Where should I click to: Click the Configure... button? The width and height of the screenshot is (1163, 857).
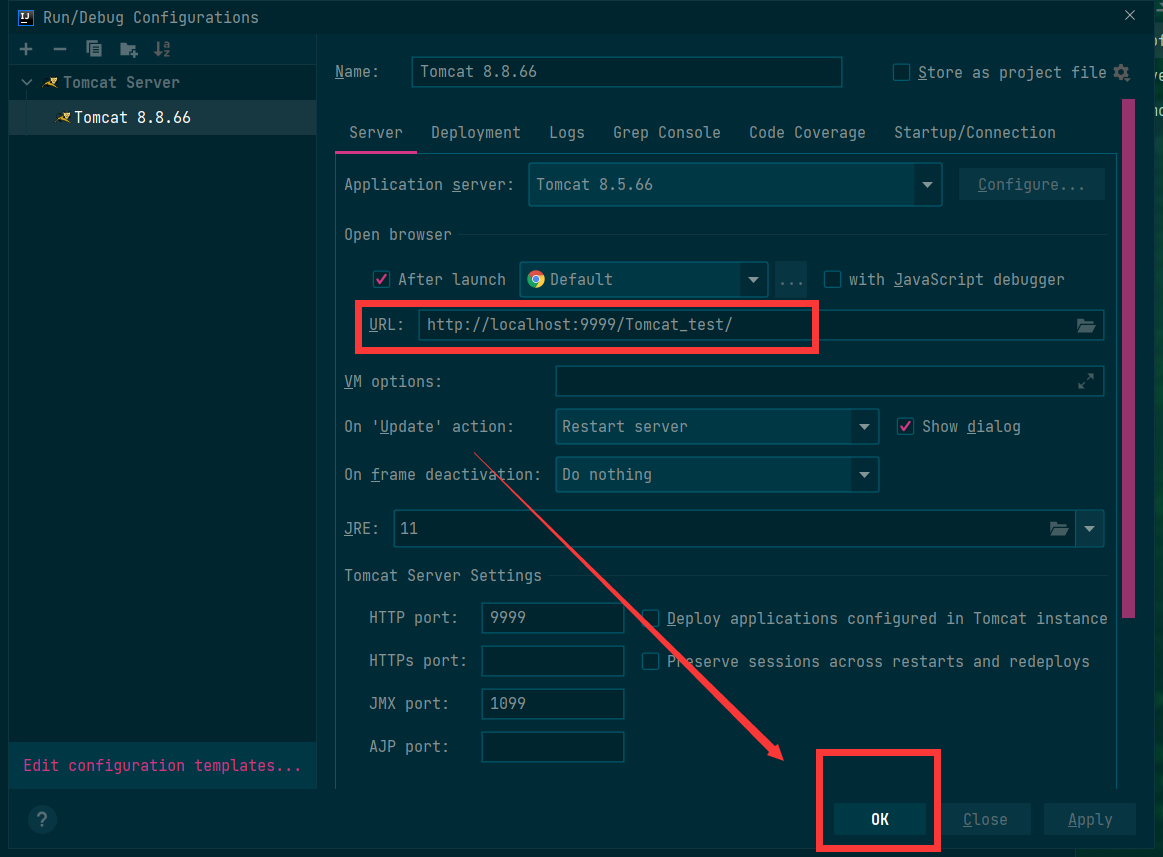pos(1031,185)
